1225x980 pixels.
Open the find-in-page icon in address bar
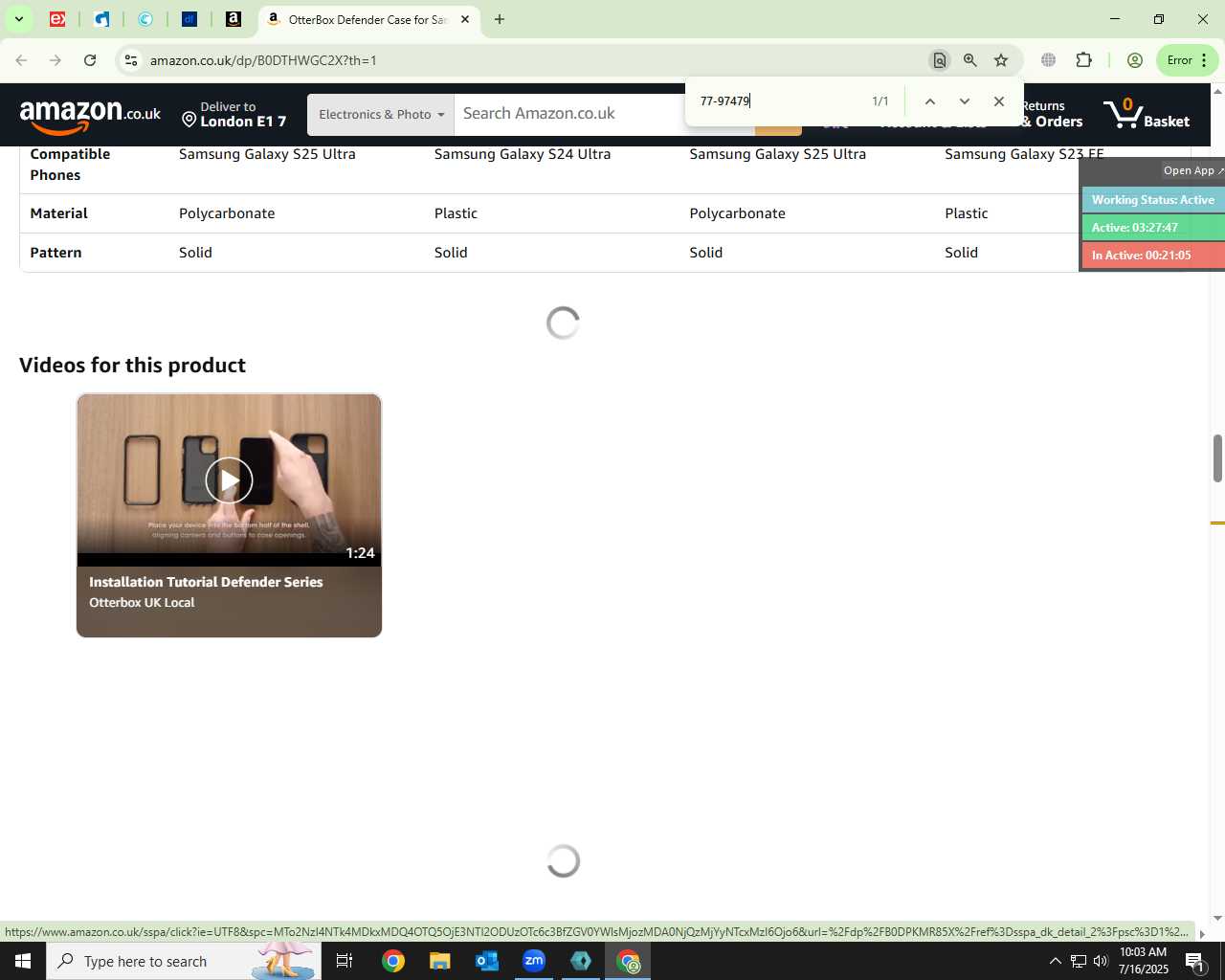[940, 60]
